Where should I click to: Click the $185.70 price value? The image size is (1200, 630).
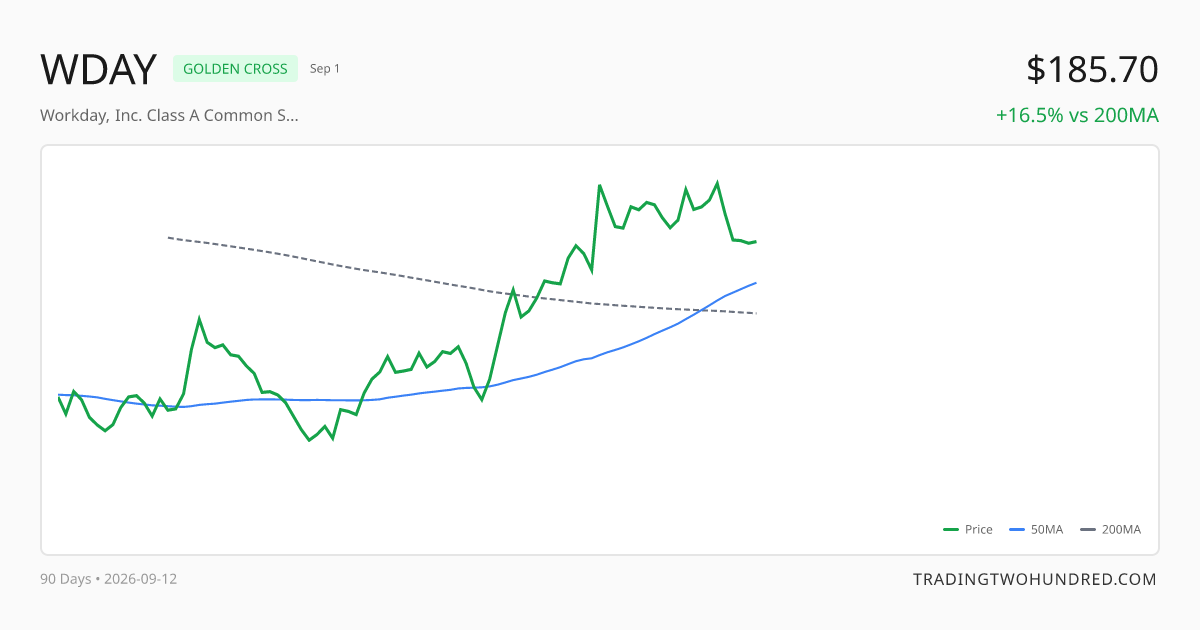1092,69
